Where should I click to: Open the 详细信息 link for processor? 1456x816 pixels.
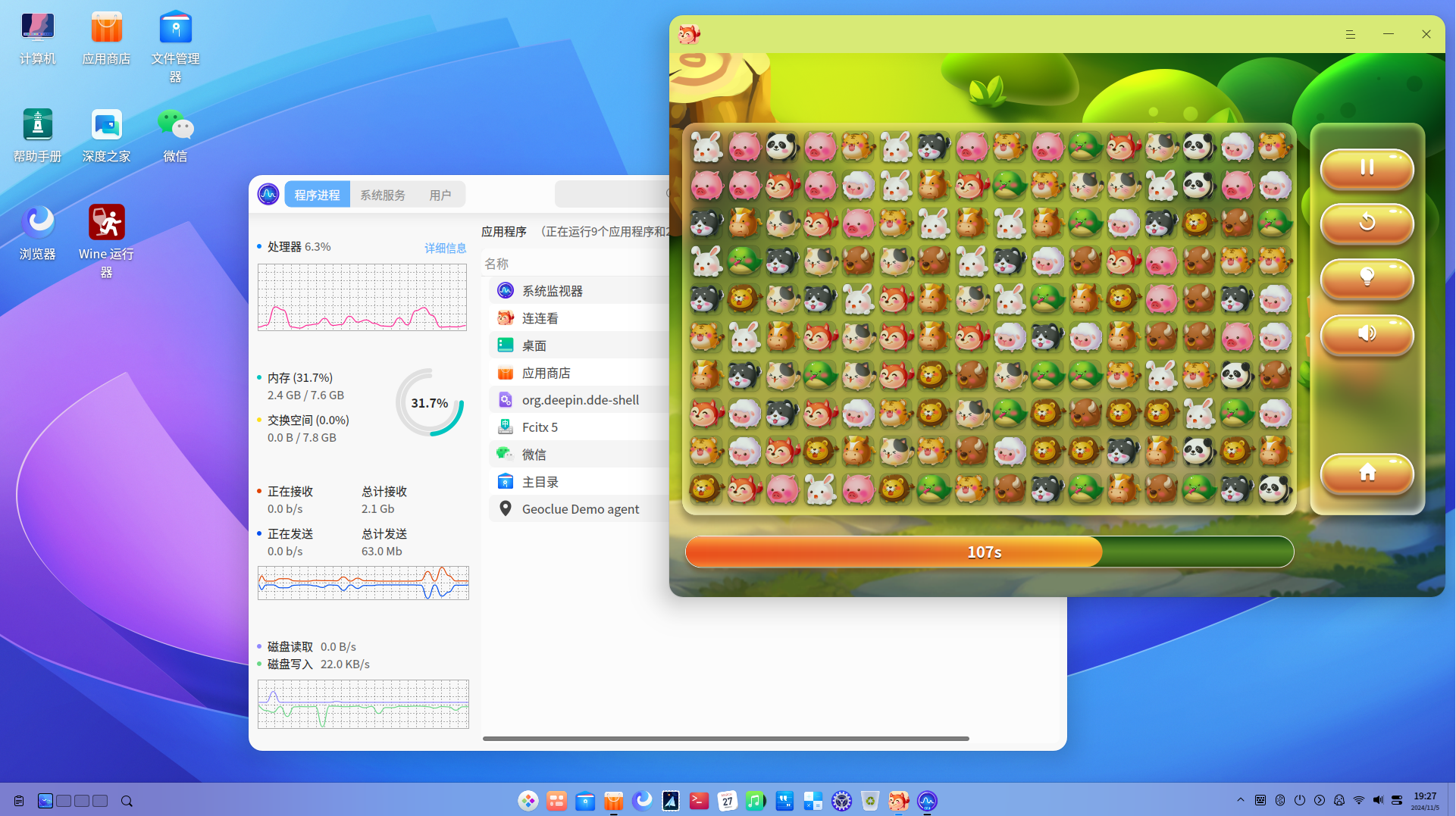coord(445,248)
